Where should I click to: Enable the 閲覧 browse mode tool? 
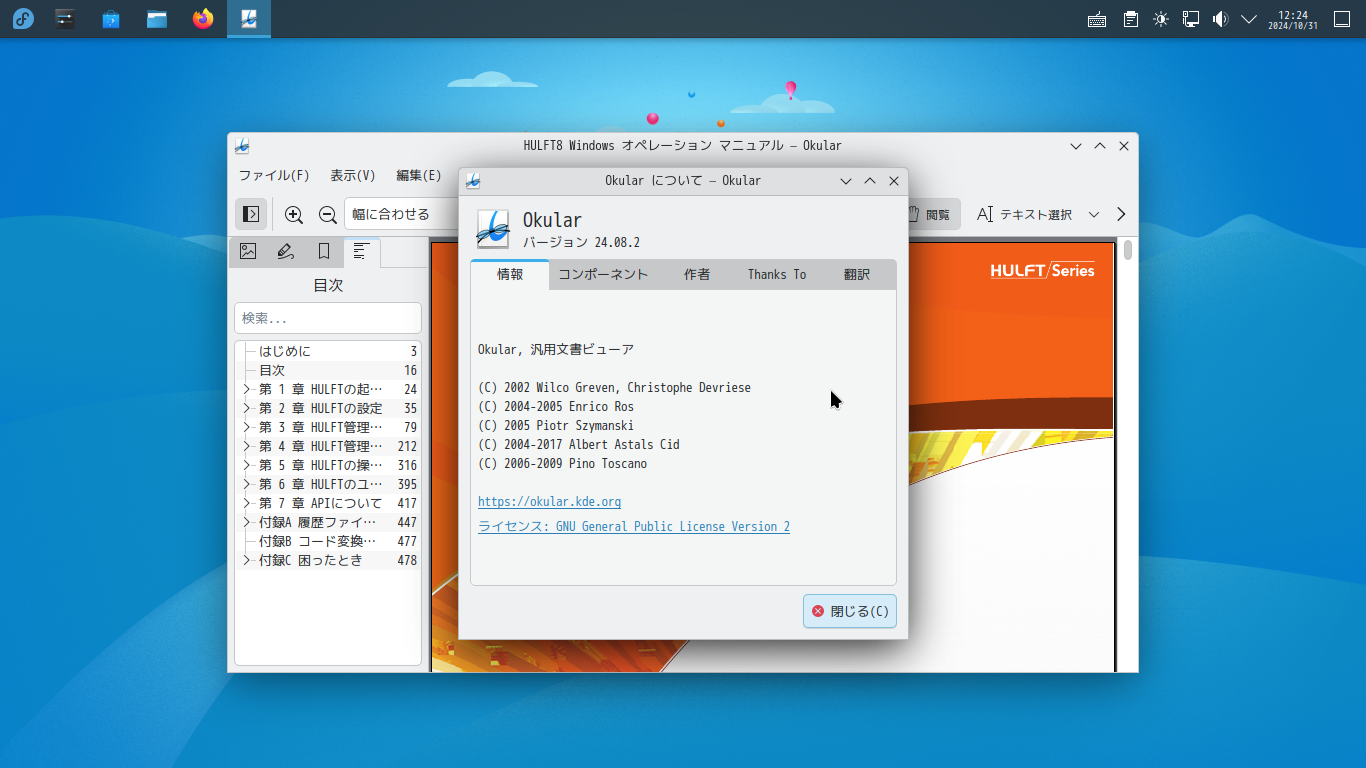(x=929, y=214)
